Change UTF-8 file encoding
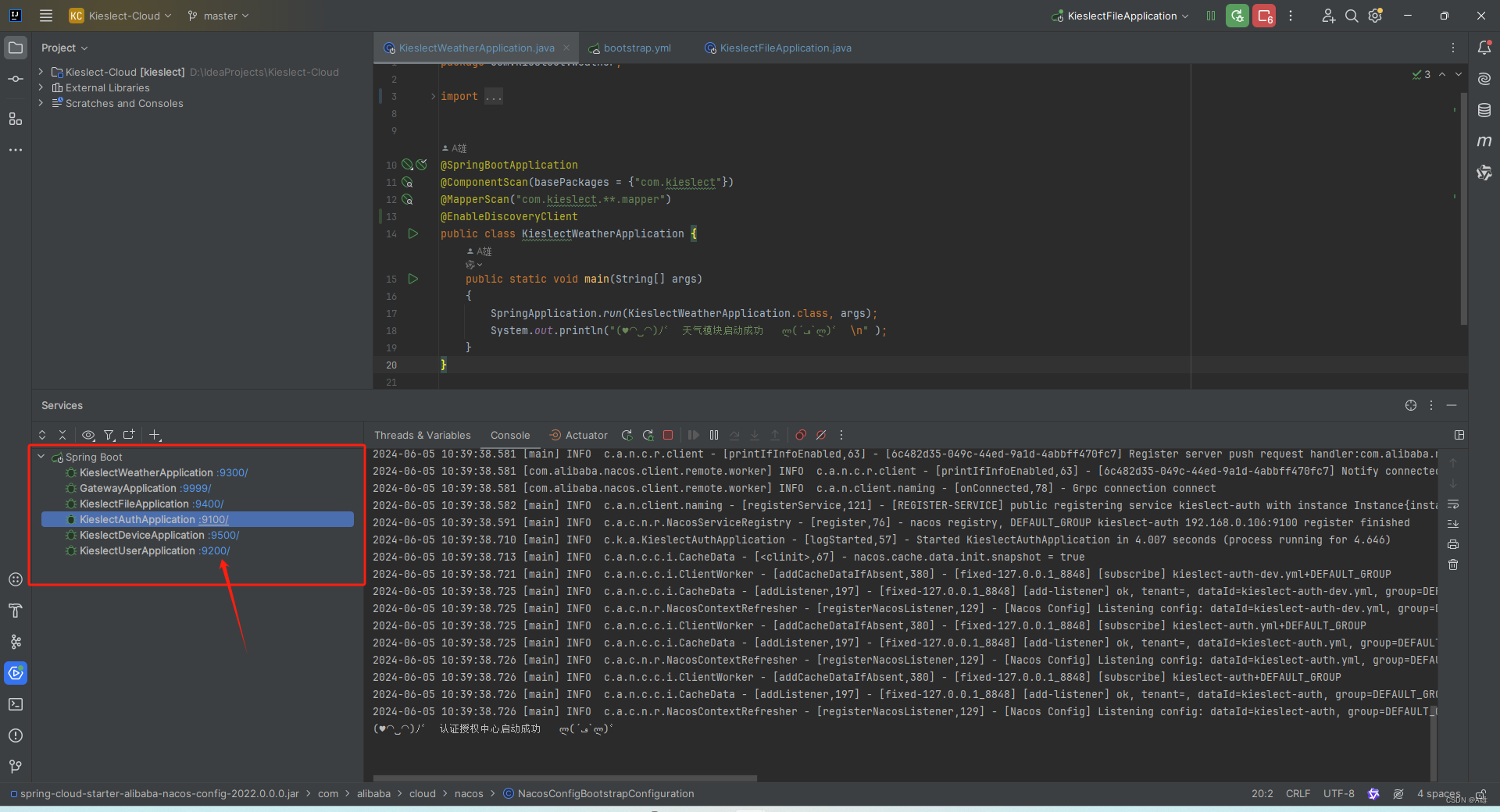 1338,793
